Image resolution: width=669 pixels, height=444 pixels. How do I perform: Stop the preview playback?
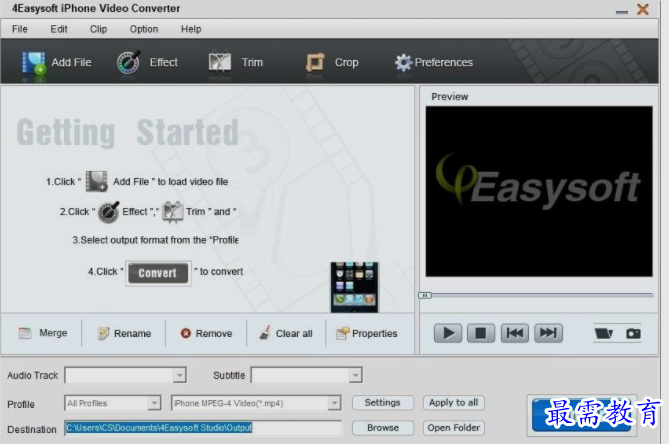coord(481,333)
